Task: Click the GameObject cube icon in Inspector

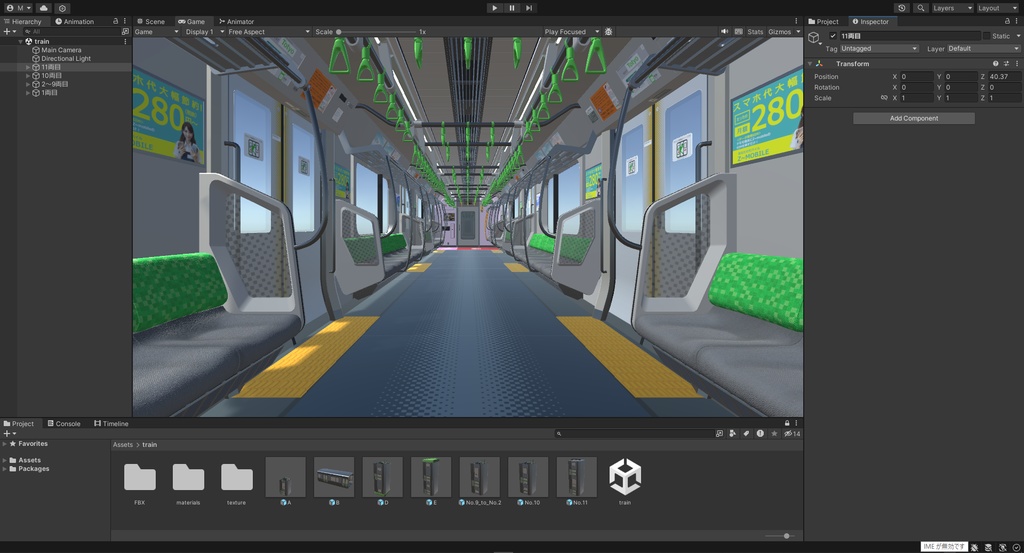Action: [814, 37]
